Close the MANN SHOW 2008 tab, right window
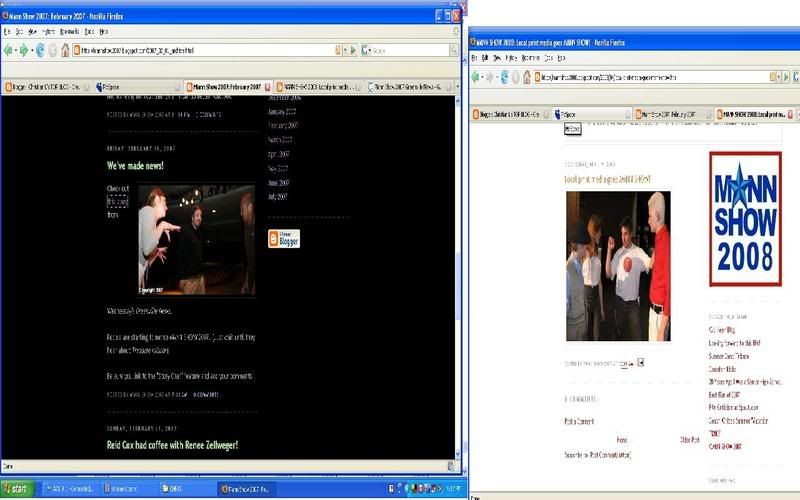The image size is (800, 500). (790, 114)
